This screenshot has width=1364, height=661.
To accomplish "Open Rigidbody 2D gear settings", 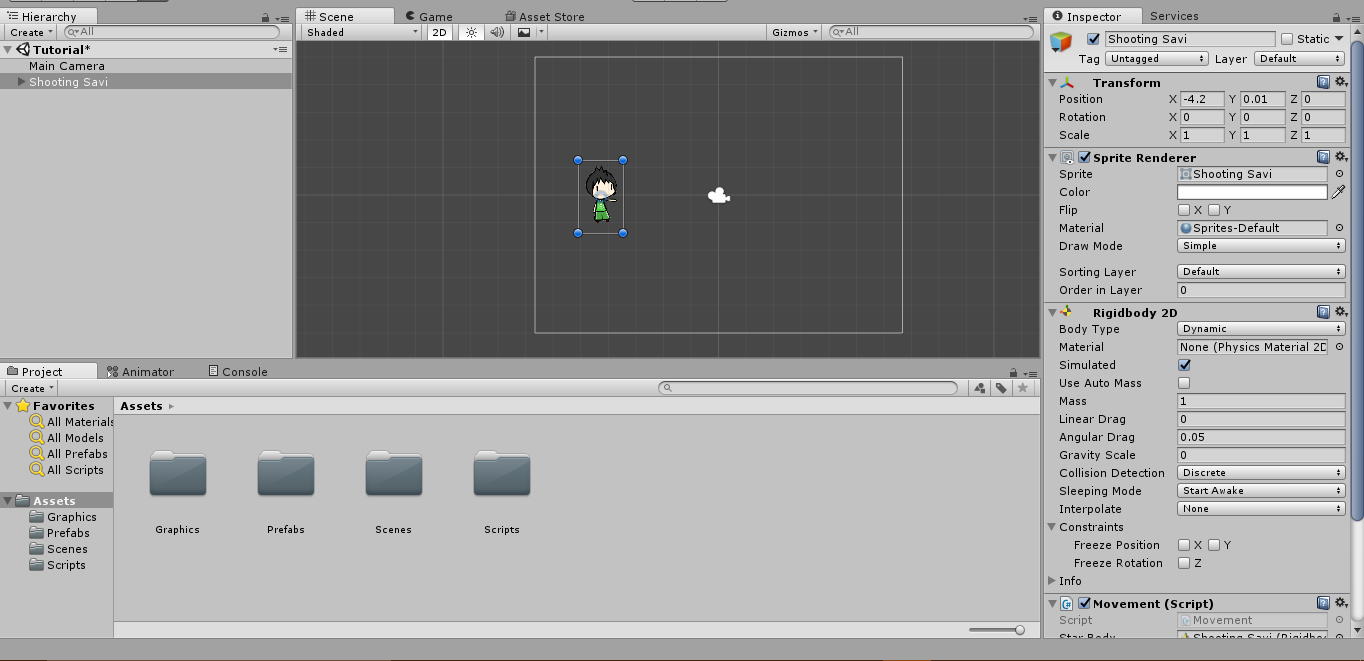I will coord(1340,312).
